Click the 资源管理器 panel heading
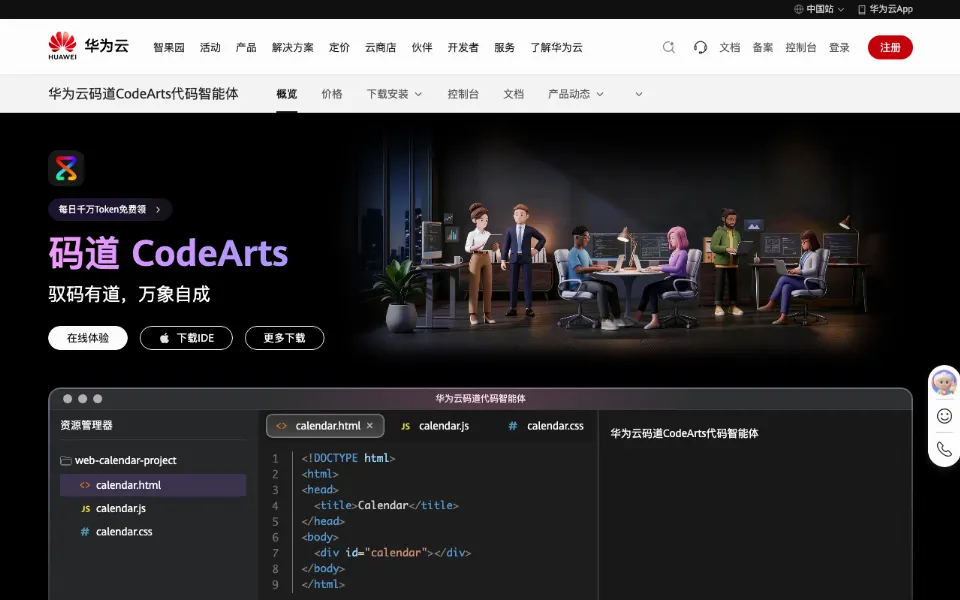Viewport: 960px width, 600px height. coord(86,425)
